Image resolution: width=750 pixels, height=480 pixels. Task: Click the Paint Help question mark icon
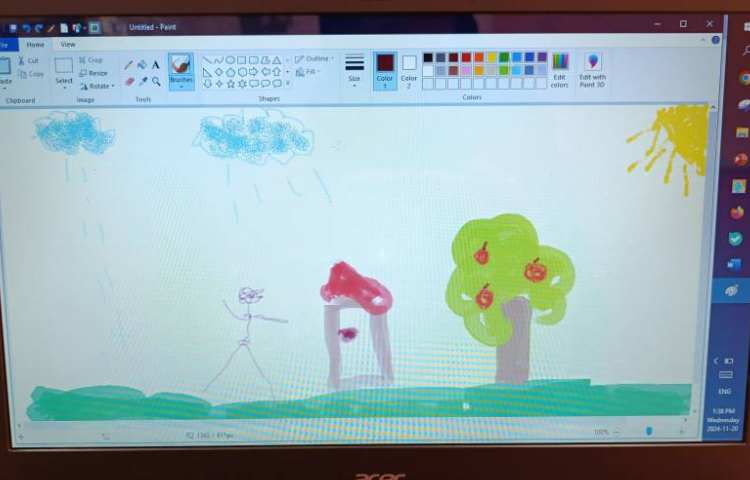[716, 40]
